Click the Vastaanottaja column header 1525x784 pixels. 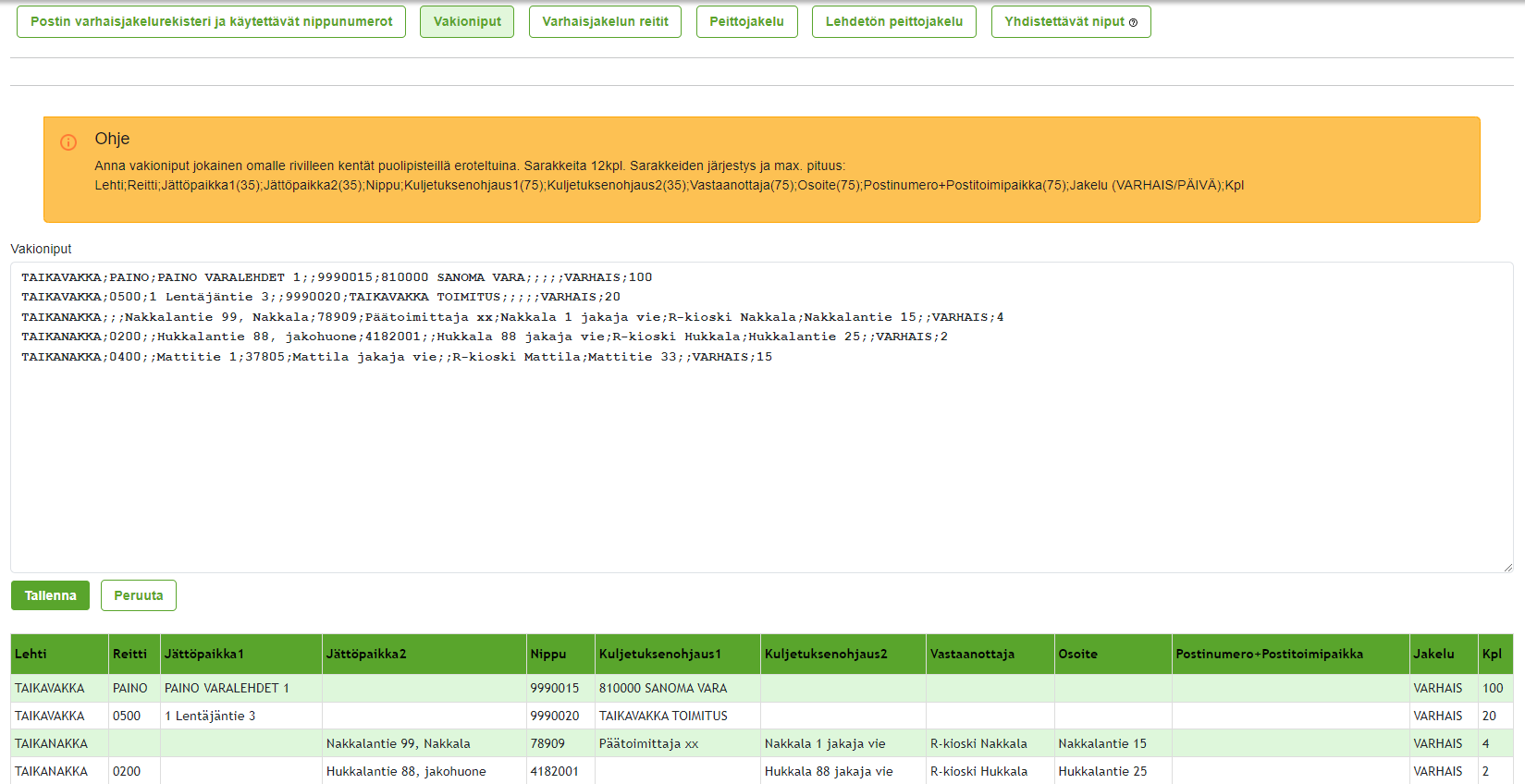[x=990, y=654]
